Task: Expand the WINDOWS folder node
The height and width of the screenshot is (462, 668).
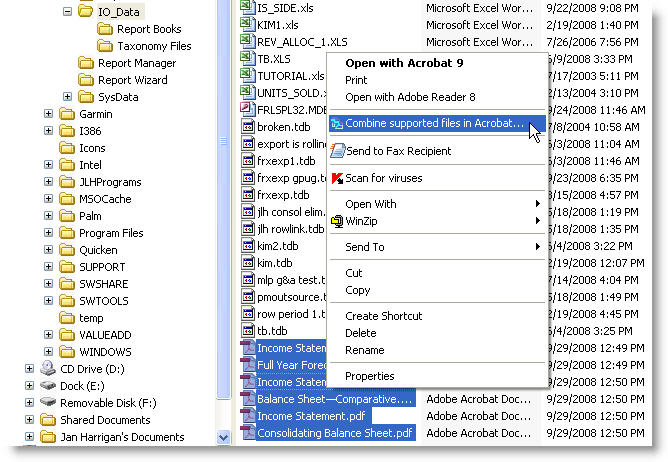Action: click(x=49, y=352)
